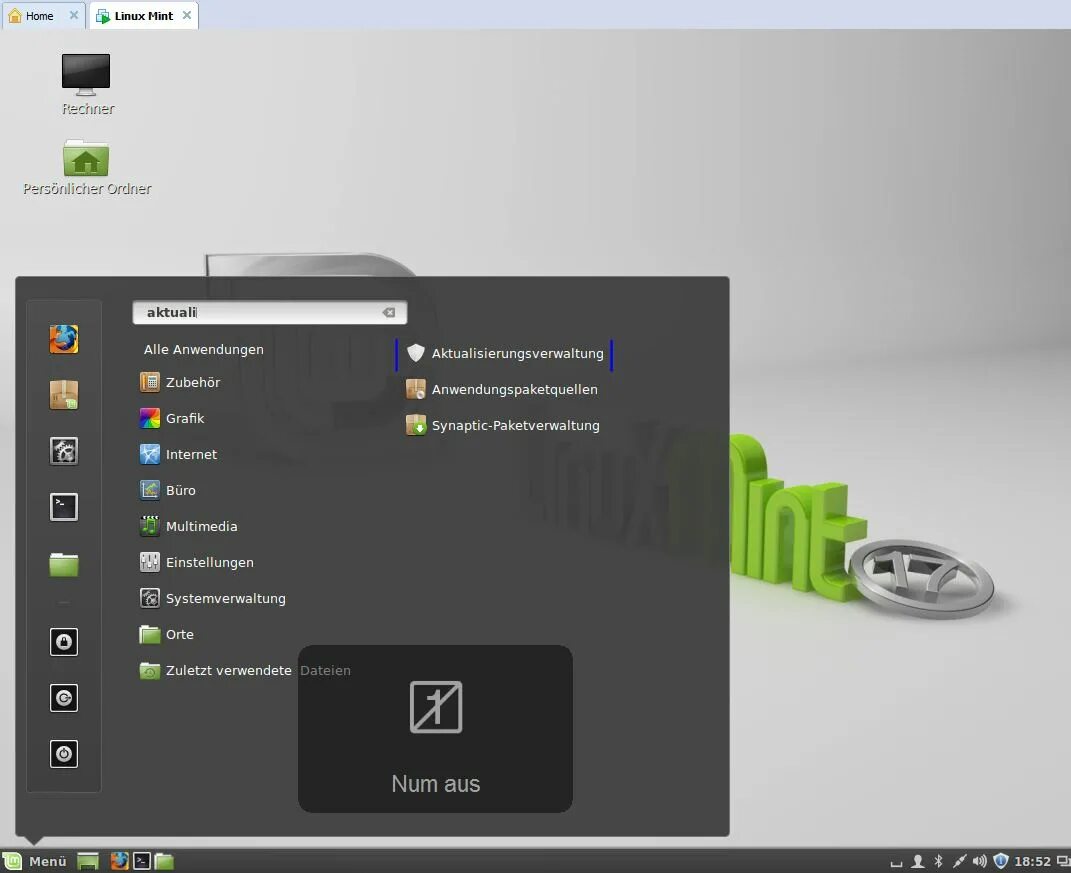Open the Rechner desktop icon

(x=87, y=85)
